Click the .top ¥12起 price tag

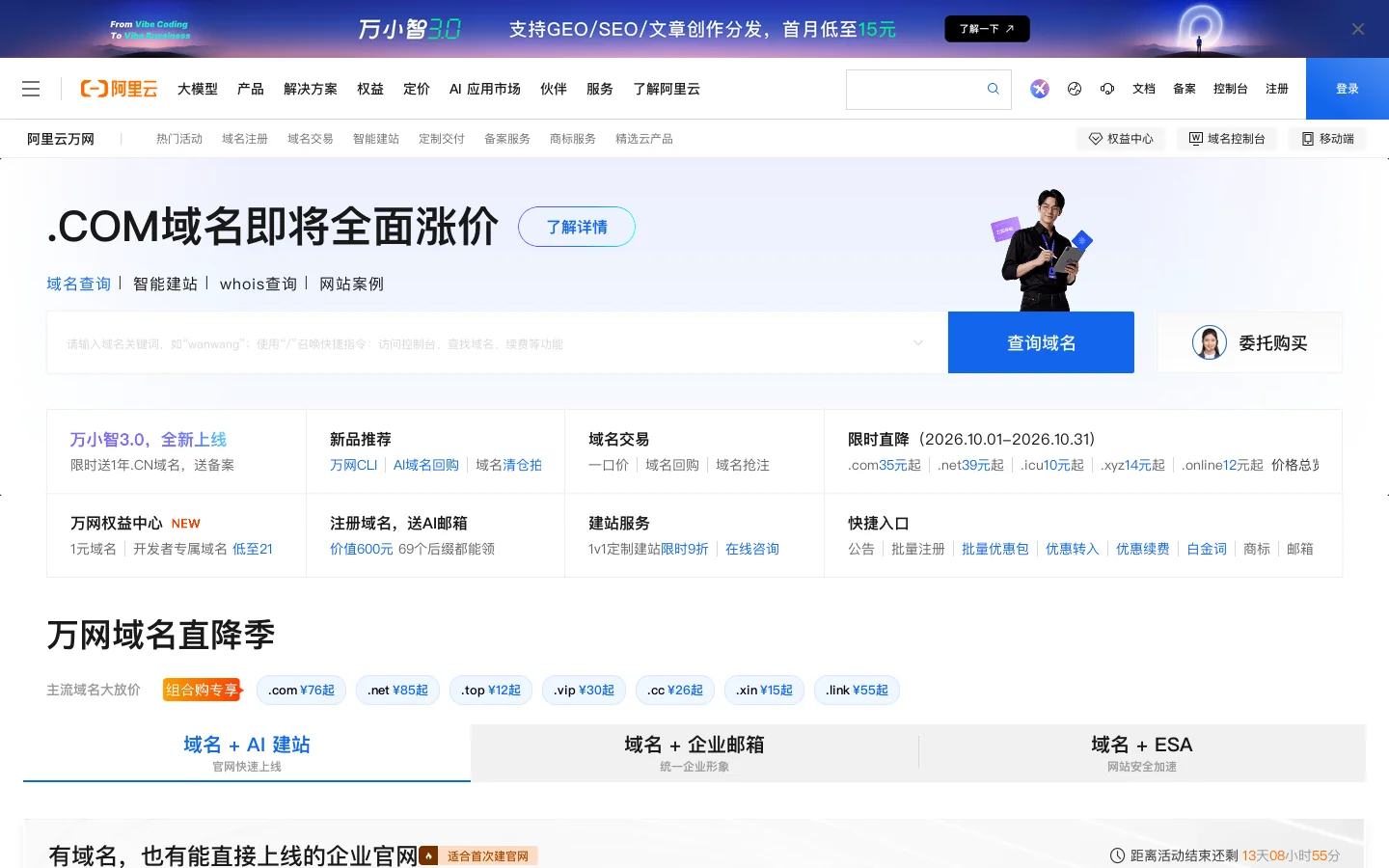(491, 691)
